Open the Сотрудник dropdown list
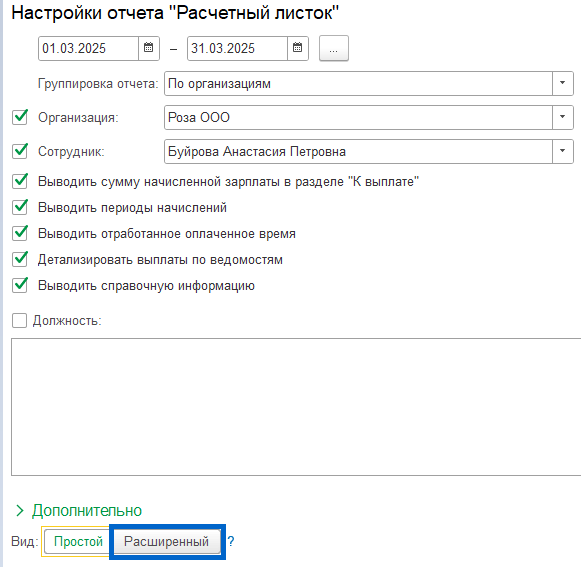Viewport: 581px width, 567px height. click(x=562, y=151)
